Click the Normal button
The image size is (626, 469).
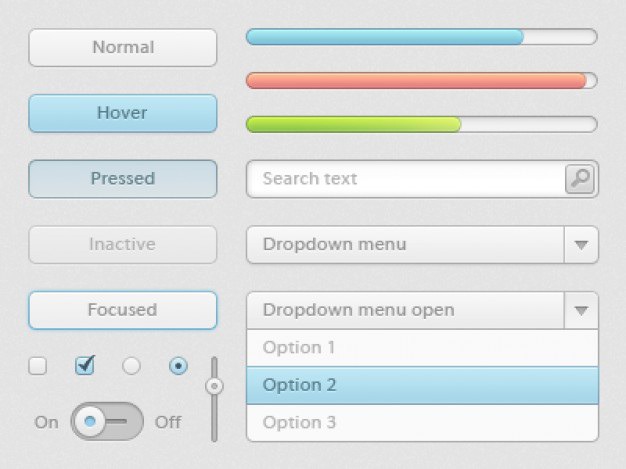123,47
